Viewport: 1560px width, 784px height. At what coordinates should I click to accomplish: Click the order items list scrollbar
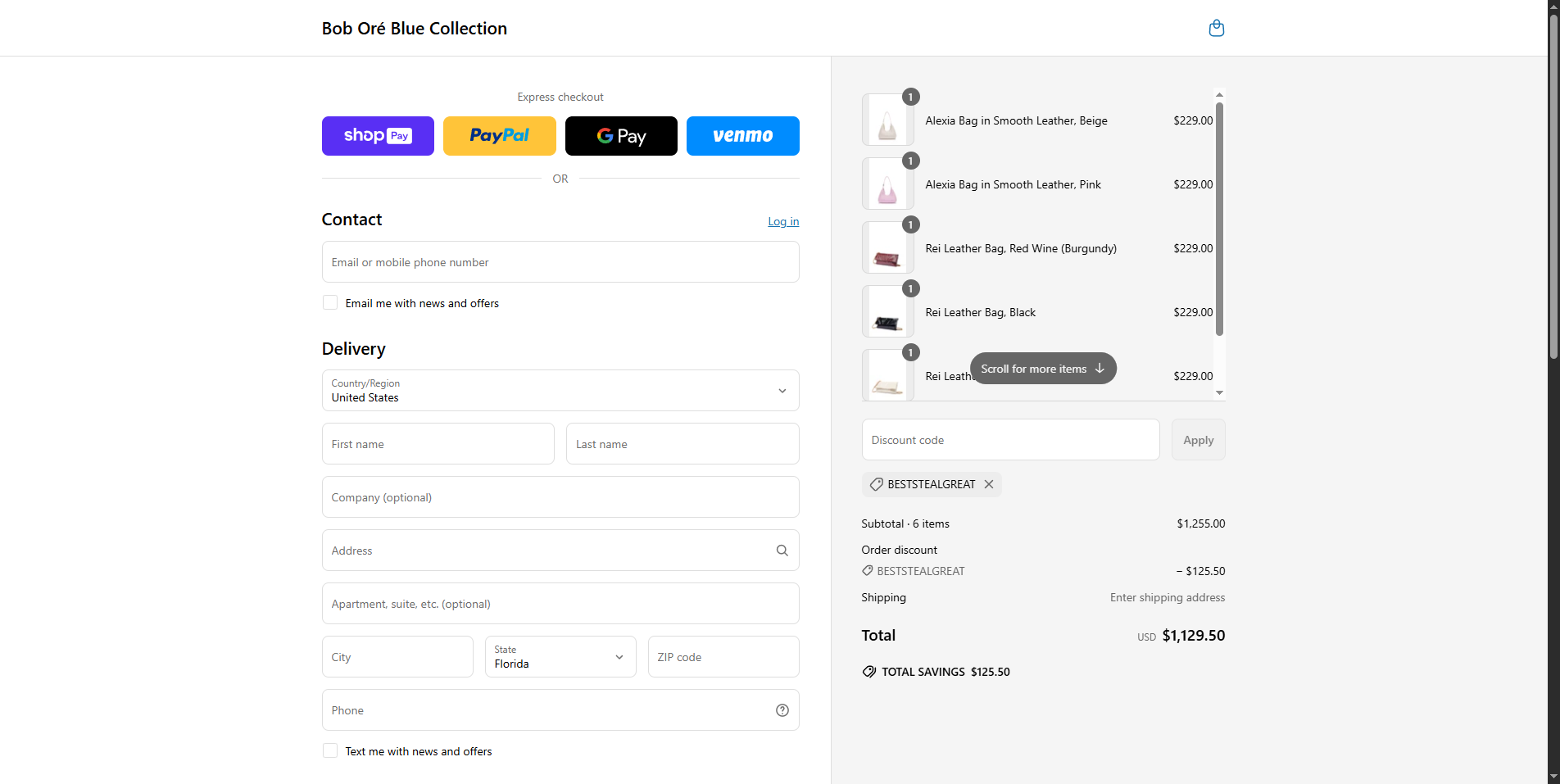(1219, 219)
